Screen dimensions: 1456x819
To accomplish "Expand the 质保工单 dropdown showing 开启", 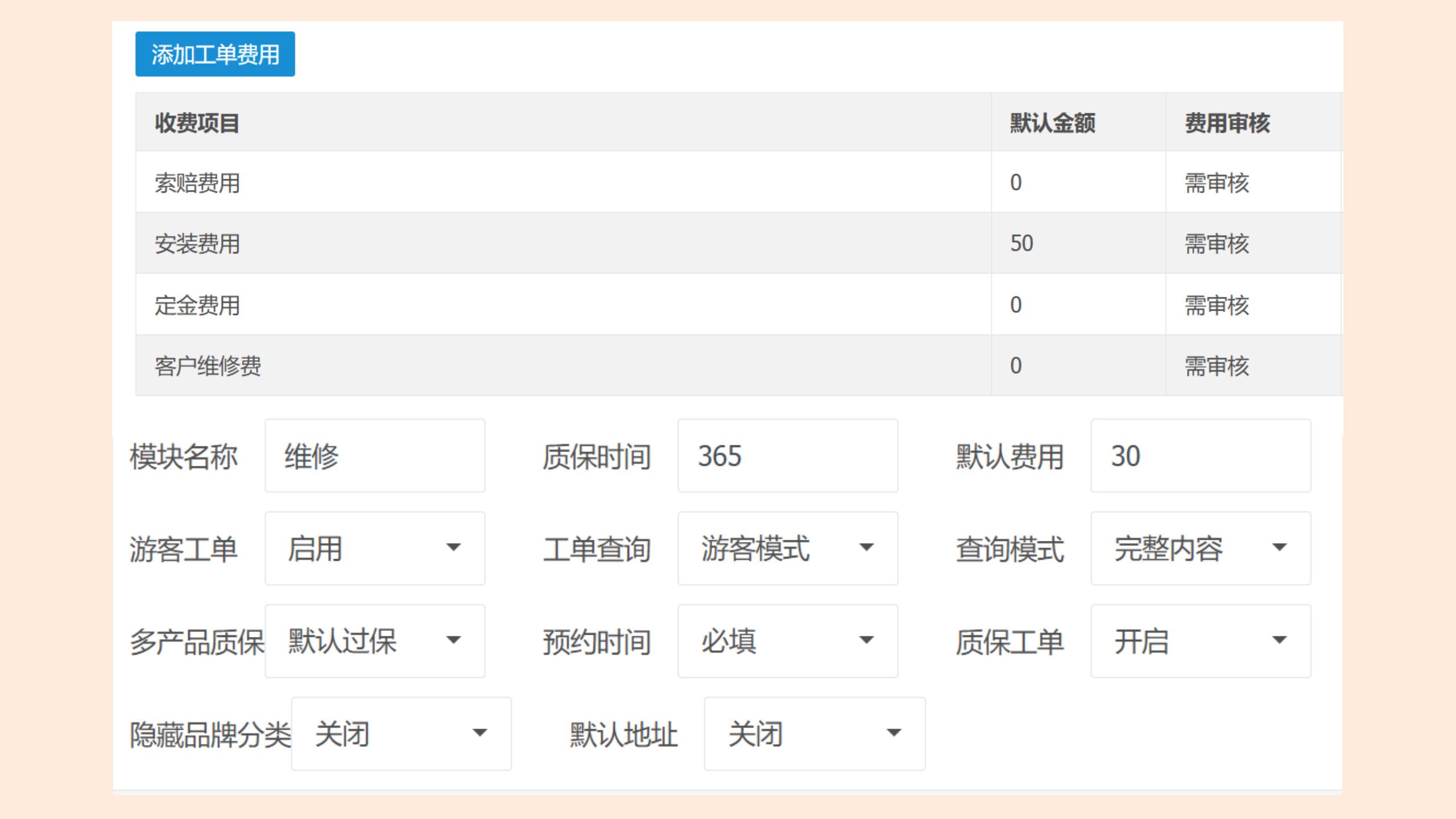I will [x=1200, y=641].
